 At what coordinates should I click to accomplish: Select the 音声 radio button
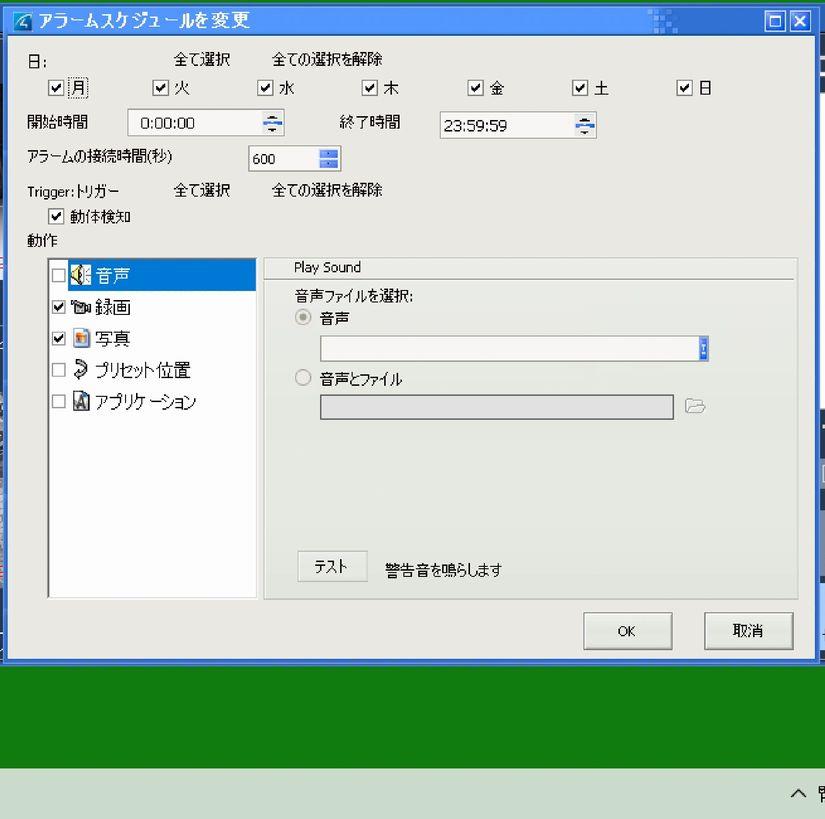coord(303,318)
